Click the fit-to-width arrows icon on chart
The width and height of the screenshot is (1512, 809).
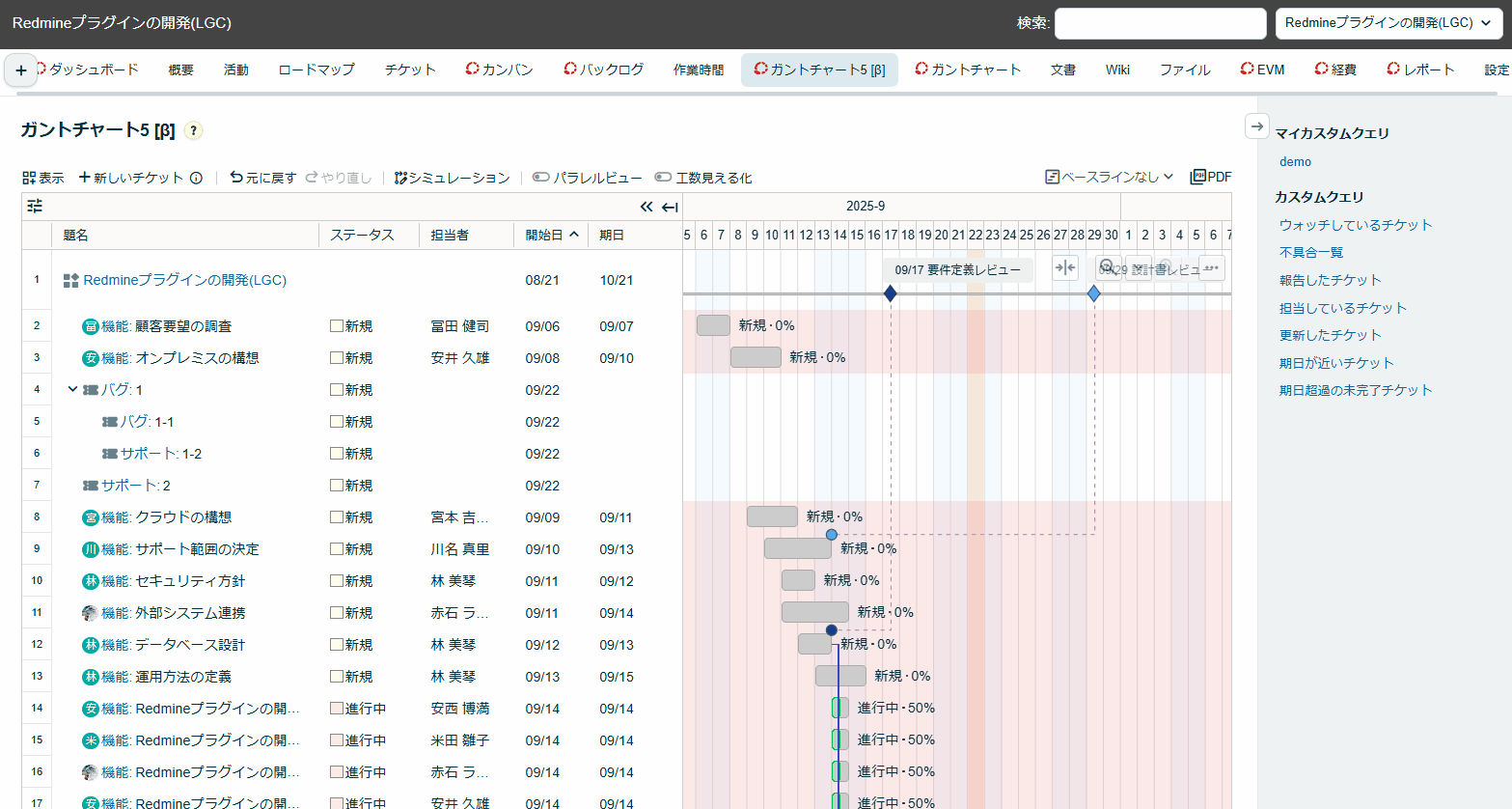(x=1064, y=268)
